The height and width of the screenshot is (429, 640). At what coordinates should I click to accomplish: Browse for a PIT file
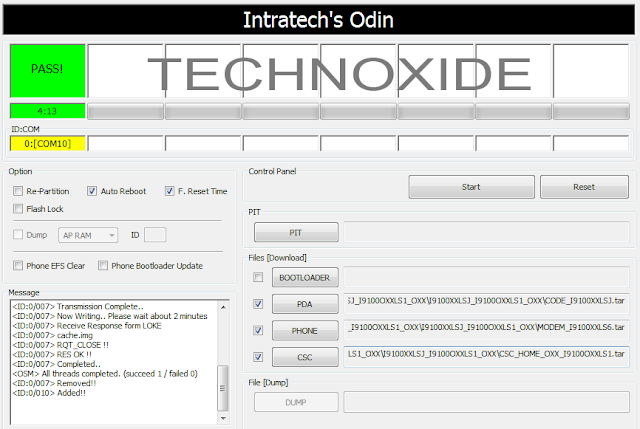tap(296, 232)
